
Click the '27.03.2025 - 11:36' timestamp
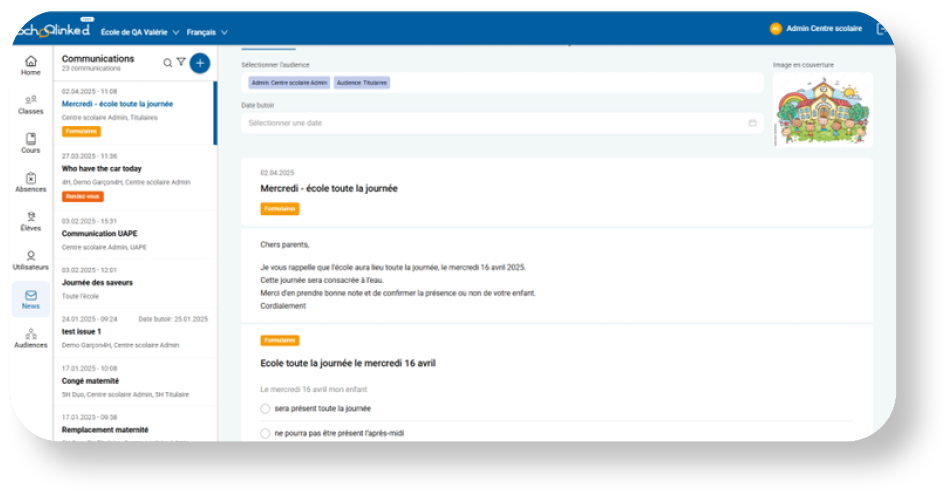tap(89, 156)
